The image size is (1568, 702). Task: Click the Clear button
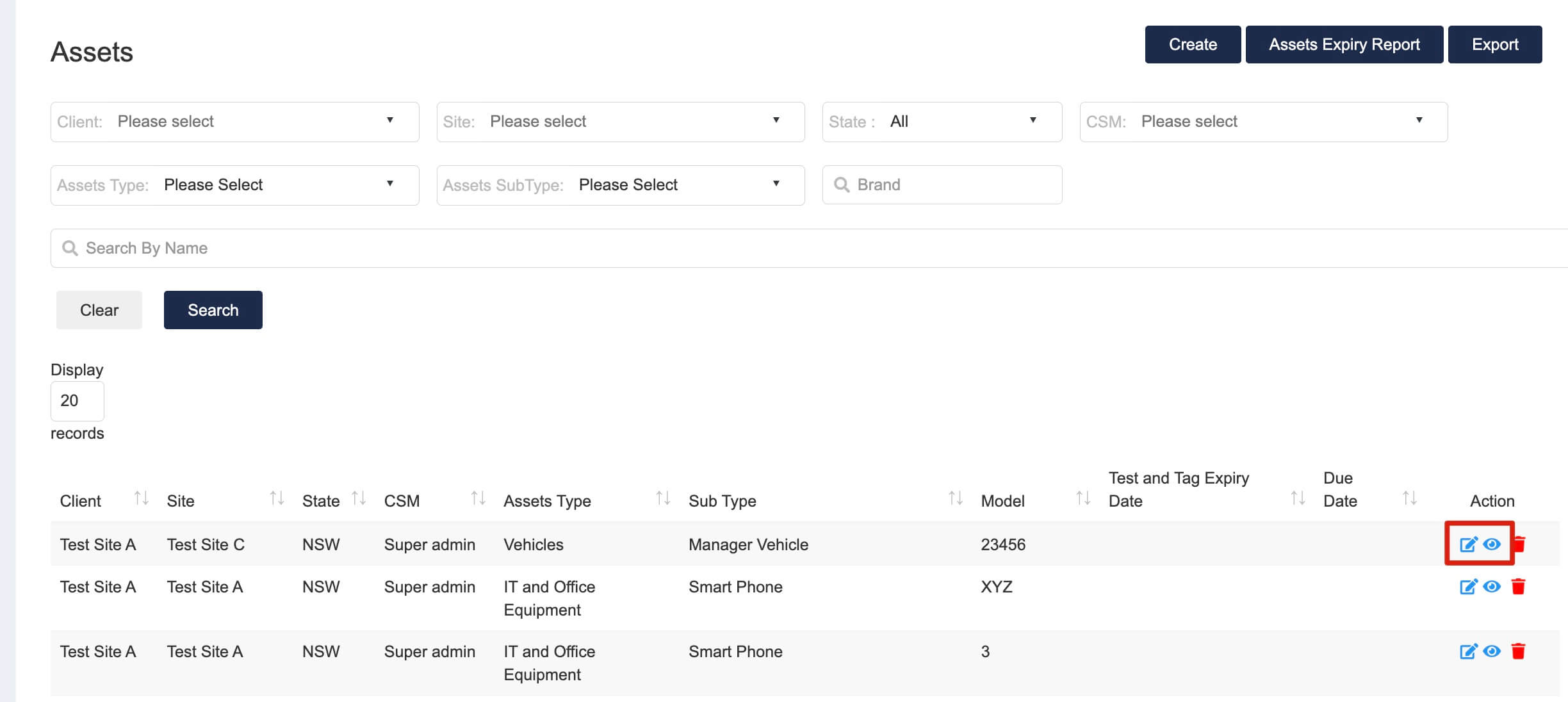(99, 309)
